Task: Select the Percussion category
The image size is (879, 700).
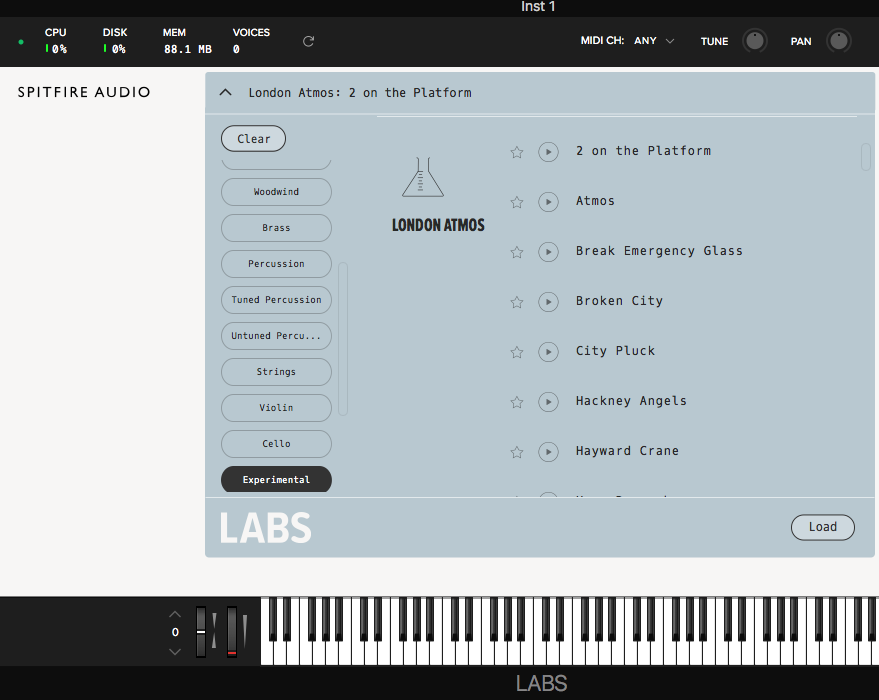Action: [x=276, y=264]
